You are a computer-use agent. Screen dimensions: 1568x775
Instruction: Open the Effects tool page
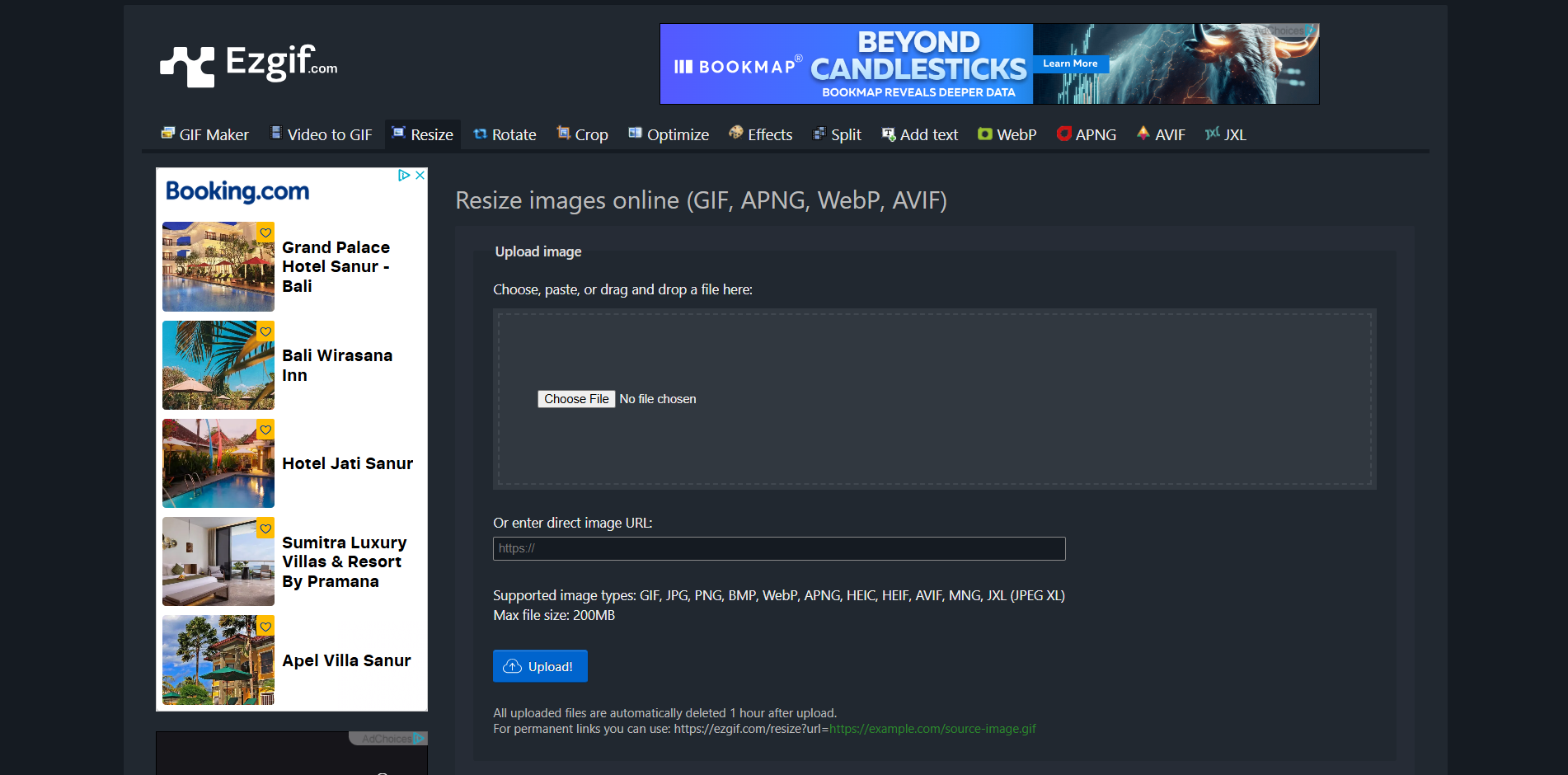[x=761, y=134]
